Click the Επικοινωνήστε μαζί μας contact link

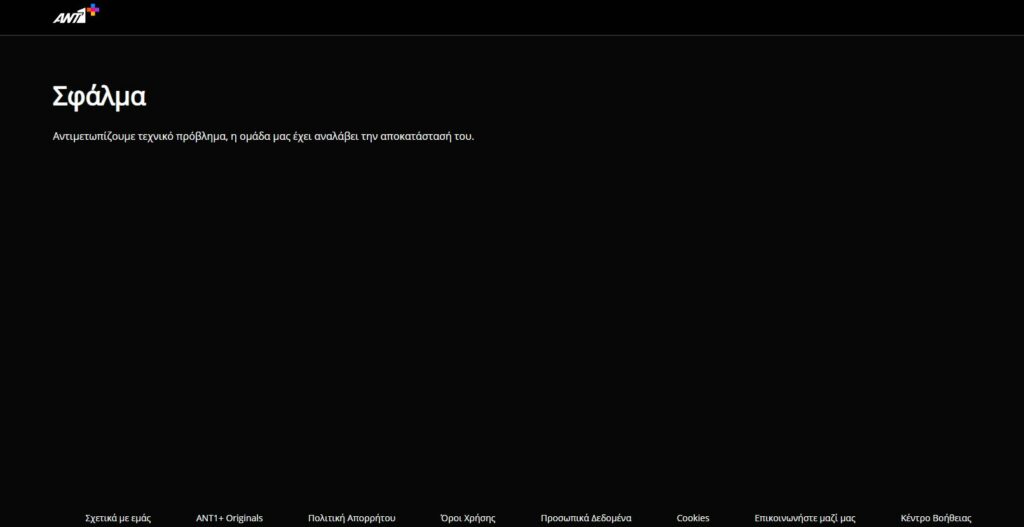click(805, 518)
